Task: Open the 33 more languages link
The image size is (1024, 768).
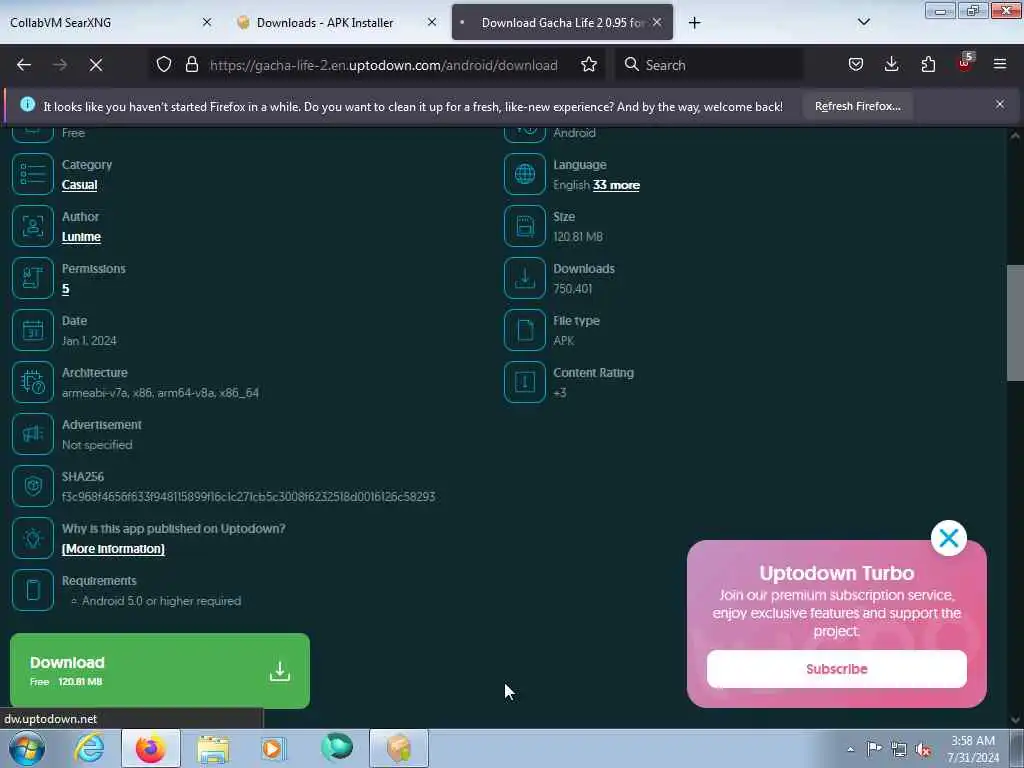Action: [616, 185]
